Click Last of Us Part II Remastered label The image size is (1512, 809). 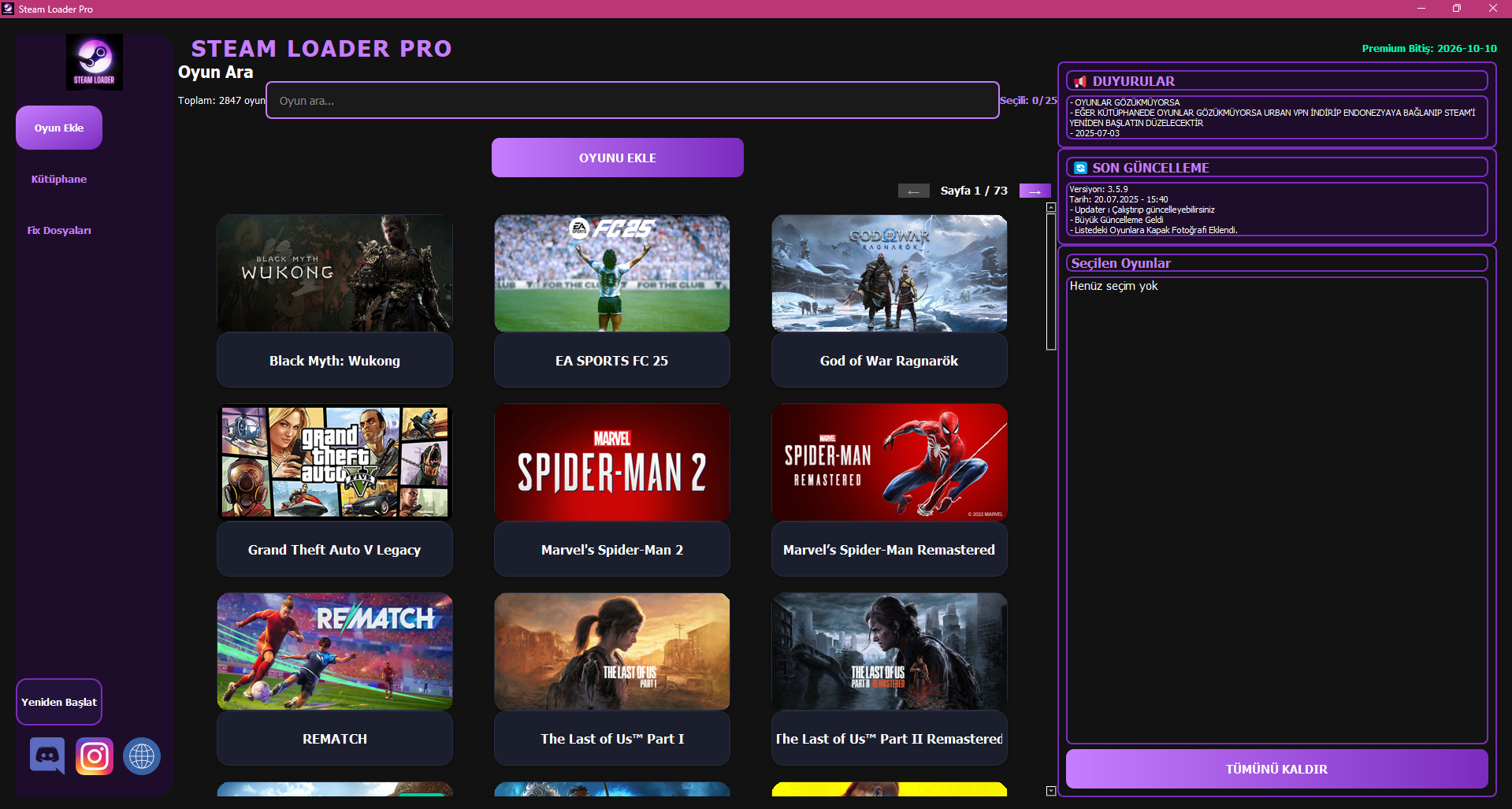[890, 739]
